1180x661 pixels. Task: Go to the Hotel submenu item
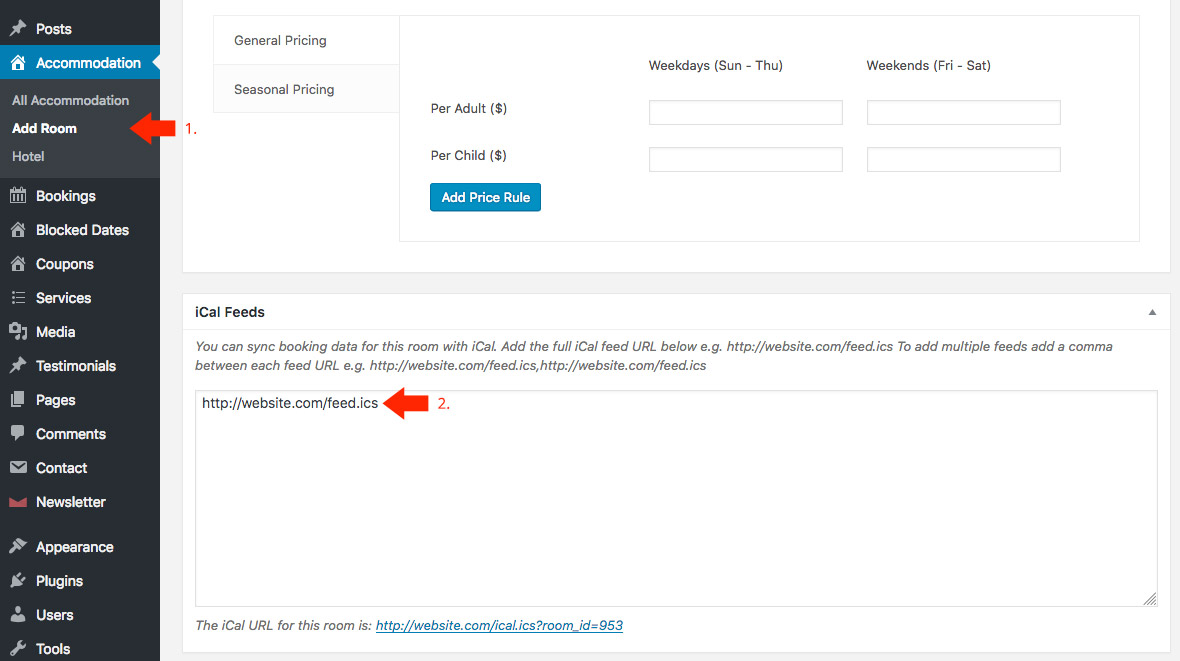[x=28, y=156]
